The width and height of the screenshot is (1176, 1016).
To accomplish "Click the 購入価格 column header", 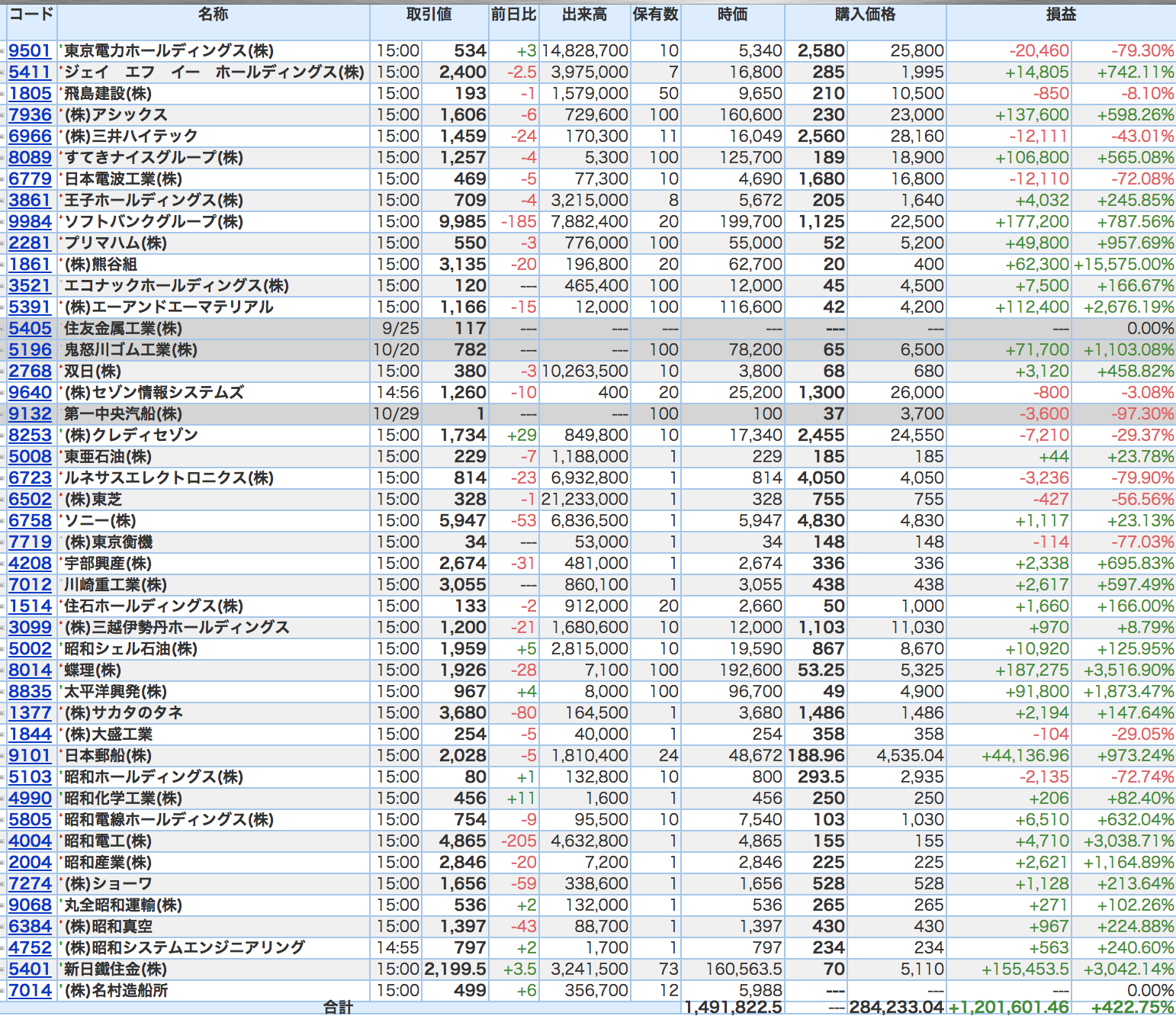I will 866,14.
